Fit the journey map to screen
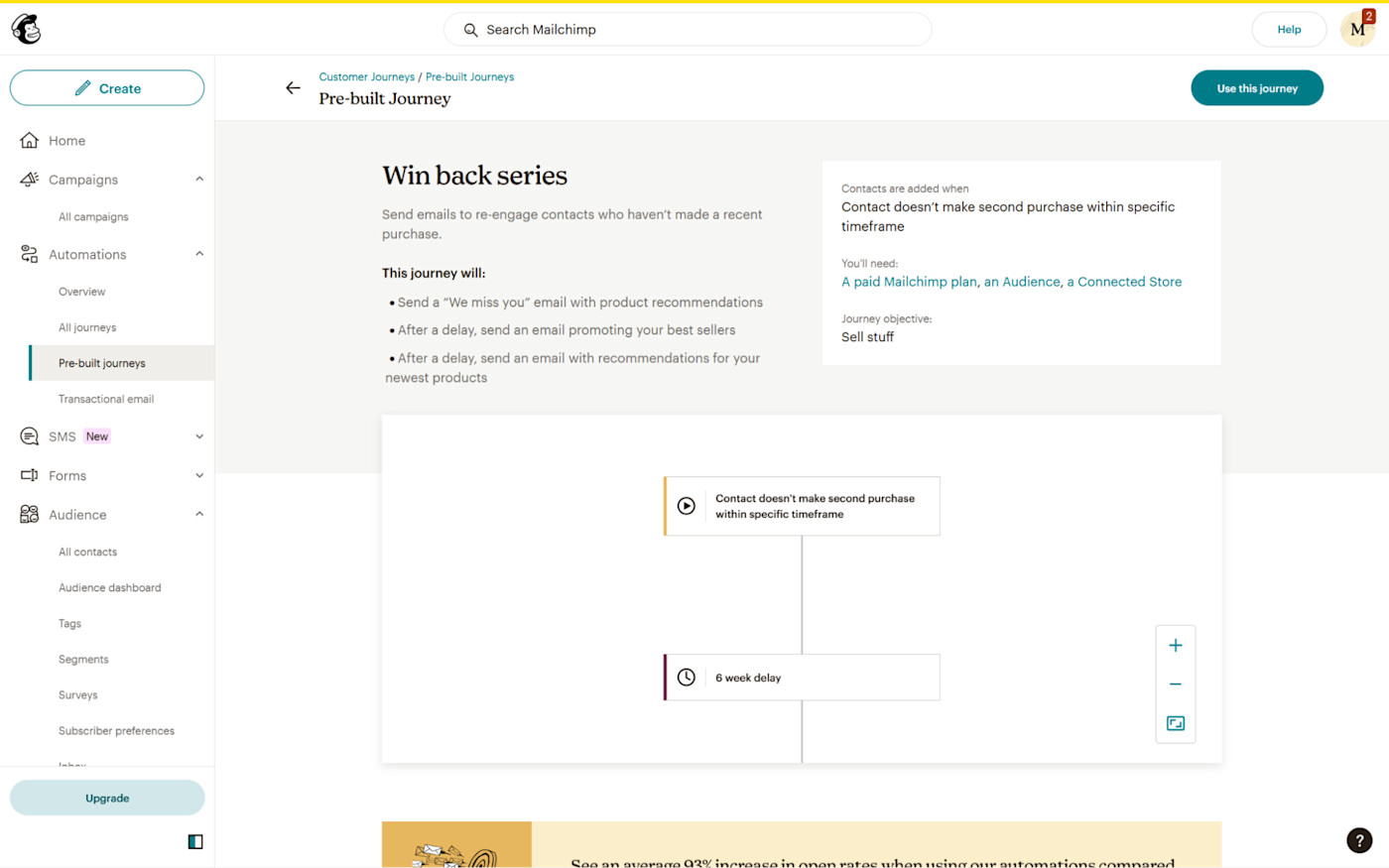This screenshot has height=868, width=1389. point(1176,723)
